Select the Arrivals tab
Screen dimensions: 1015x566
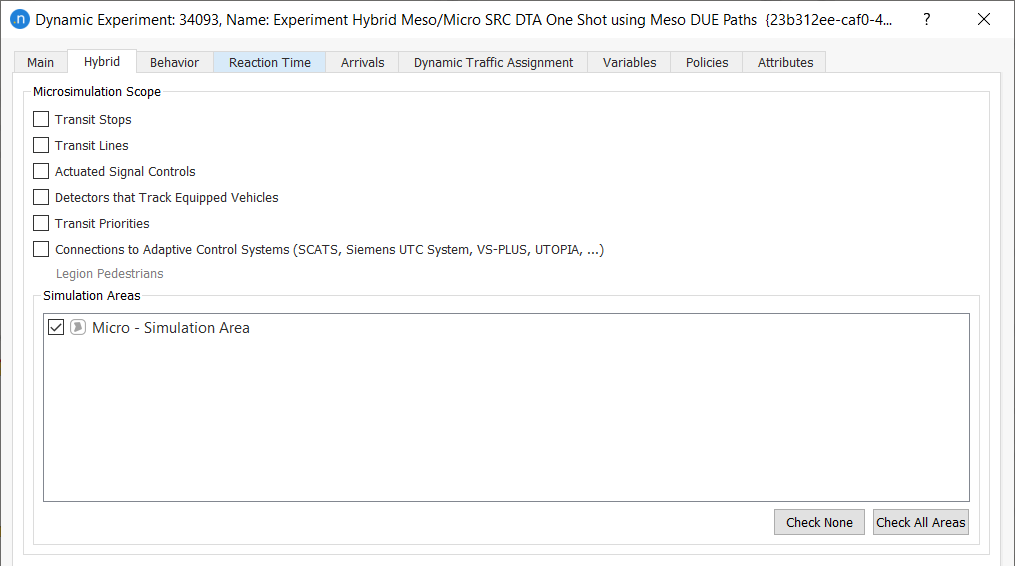point(362,62)
